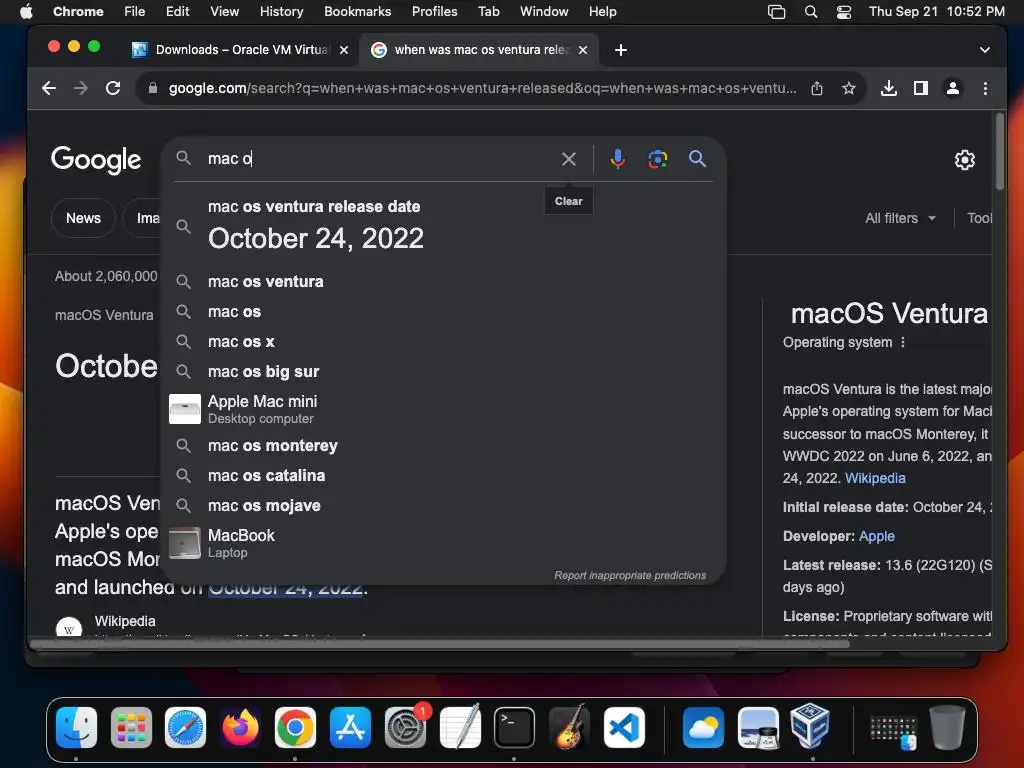
Task: Close the Oracle VM Downloads tab
Action: pyautogui.click(x=344, y=50)
